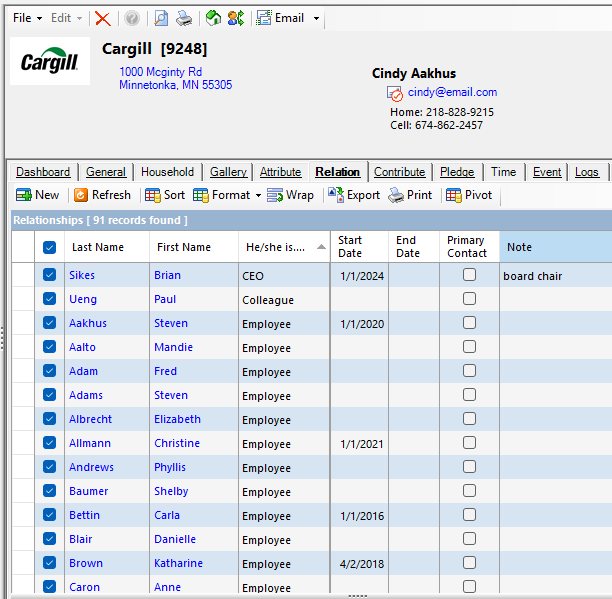Click the red X delete icon

tap(103, 18)
